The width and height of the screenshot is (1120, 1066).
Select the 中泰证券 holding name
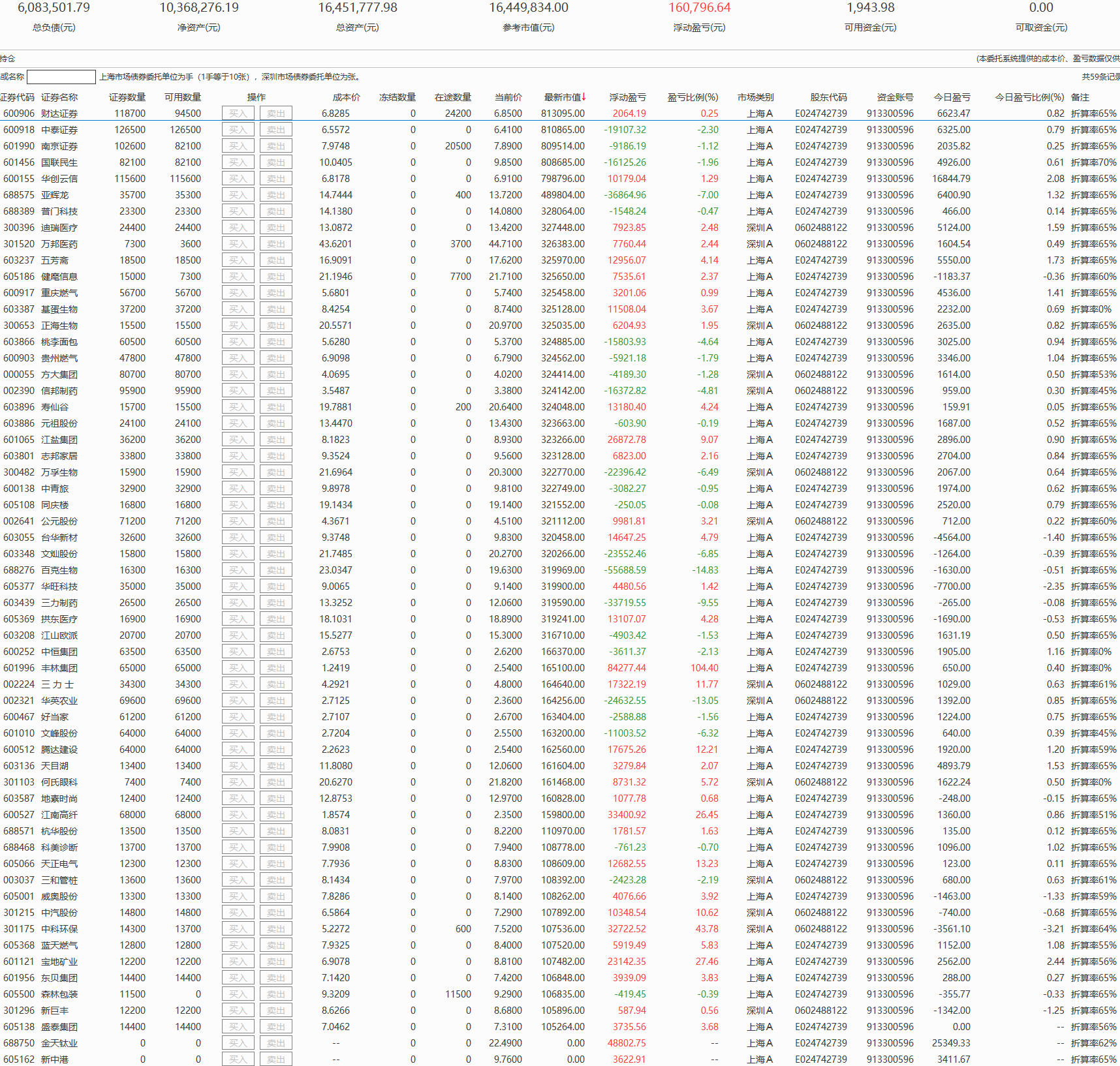pyautogui.click(x=59, y=130)
